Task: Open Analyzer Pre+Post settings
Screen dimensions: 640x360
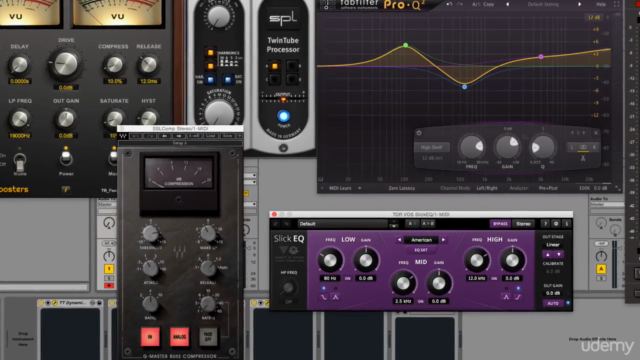Action: 548,188
